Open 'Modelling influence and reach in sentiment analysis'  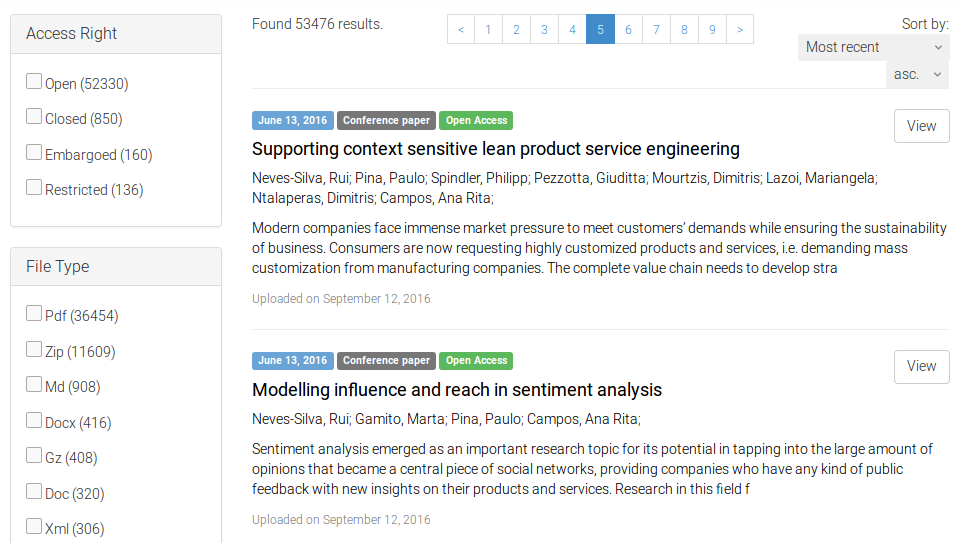pos(456,390)
